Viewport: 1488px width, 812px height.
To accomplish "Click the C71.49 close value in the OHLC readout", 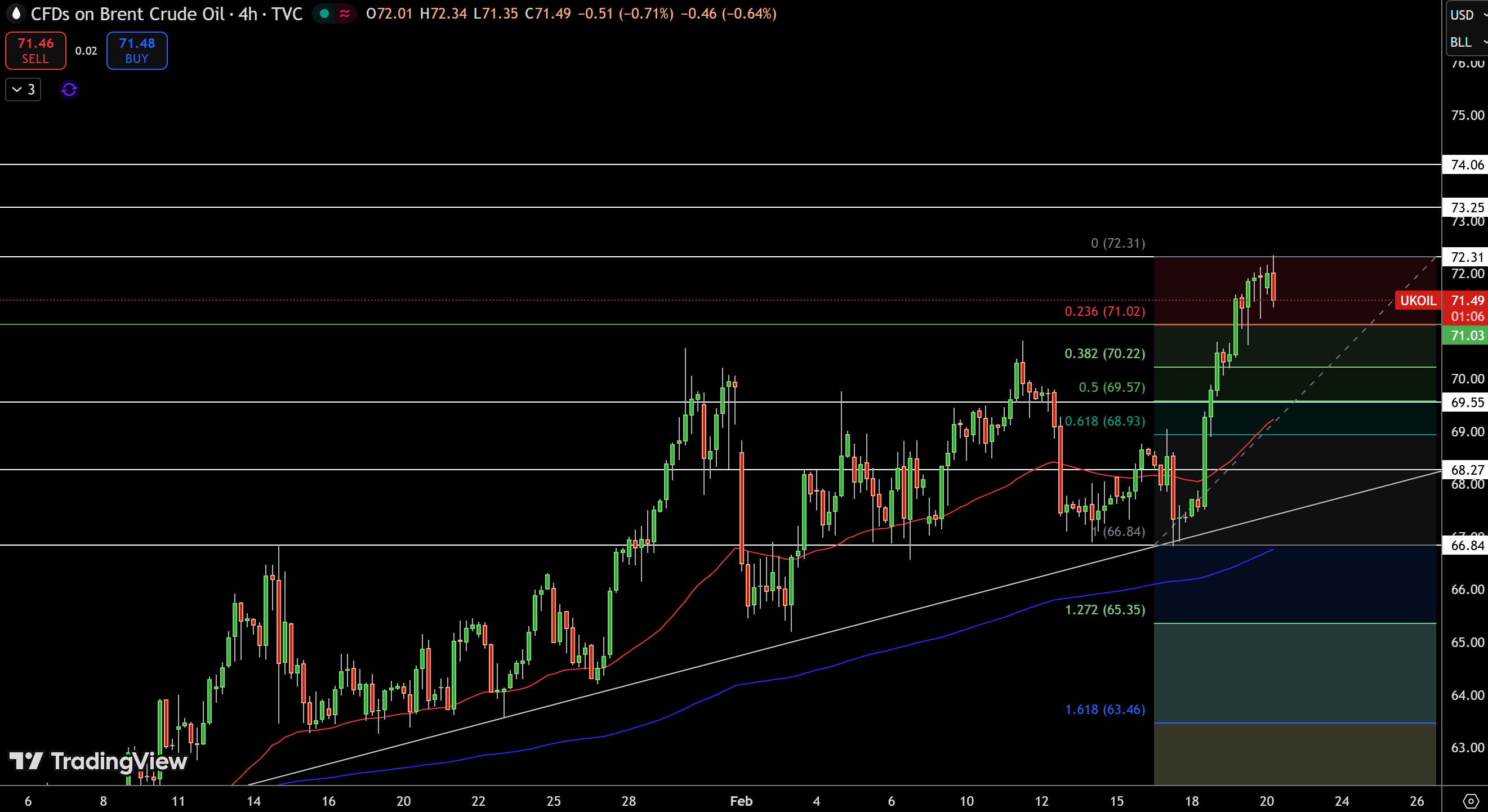I will click(x=547, y=14).
